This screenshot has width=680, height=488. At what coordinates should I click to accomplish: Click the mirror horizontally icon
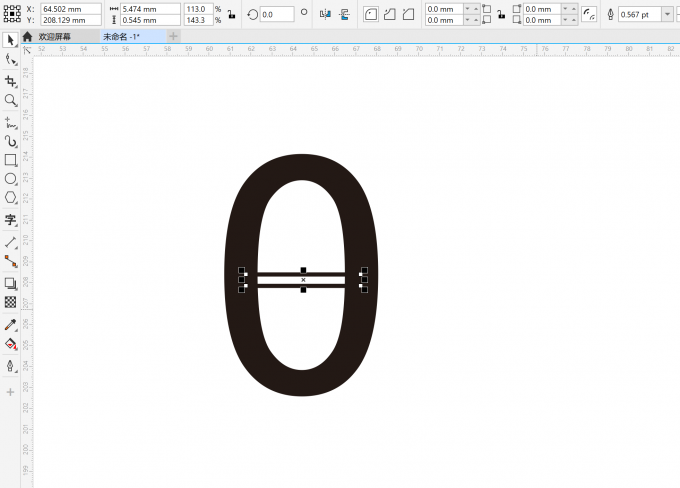pos(325,14)
